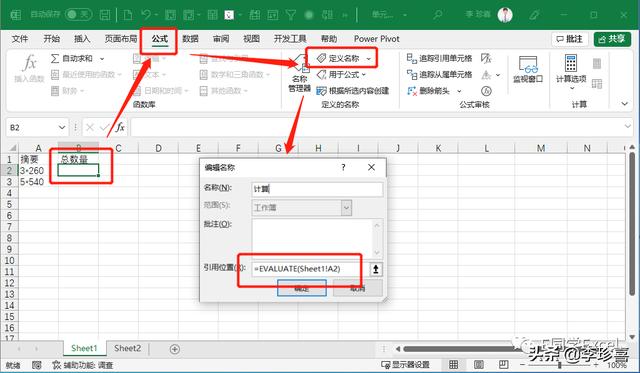
Task: Collapse the ribbon with the chevron
Action: pyautogui.click(x=624, y=104)
